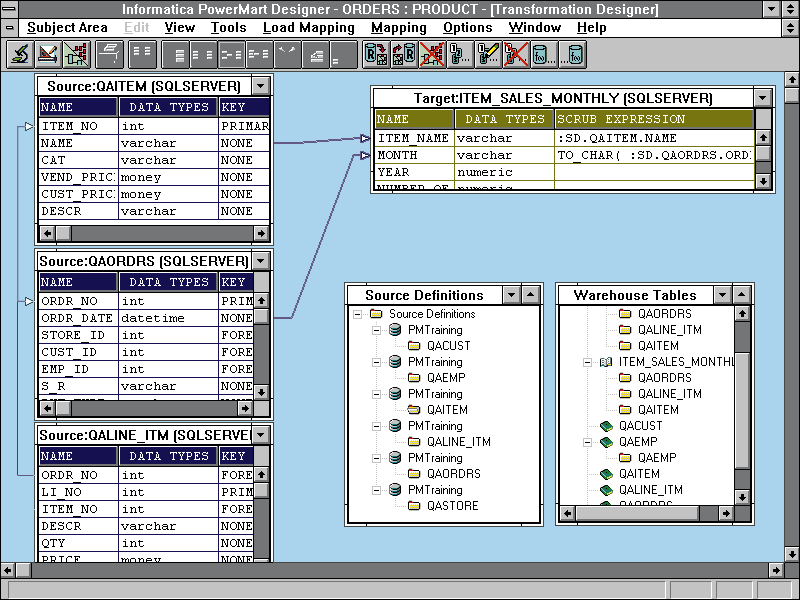The width and height of the screenshot is (800, 600).
Task: Click the gray double-list layout icon
Action: [x=203, y=54]
